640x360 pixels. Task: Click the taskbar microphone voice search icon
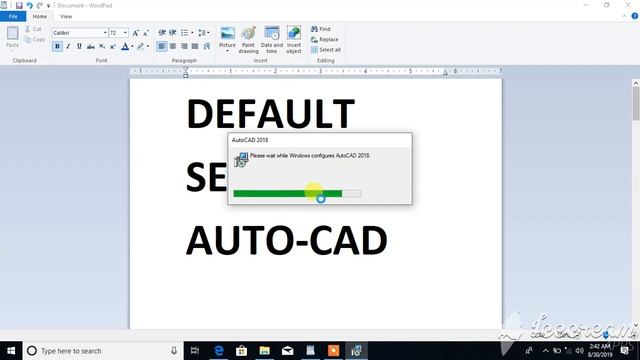tap(174, 351)
